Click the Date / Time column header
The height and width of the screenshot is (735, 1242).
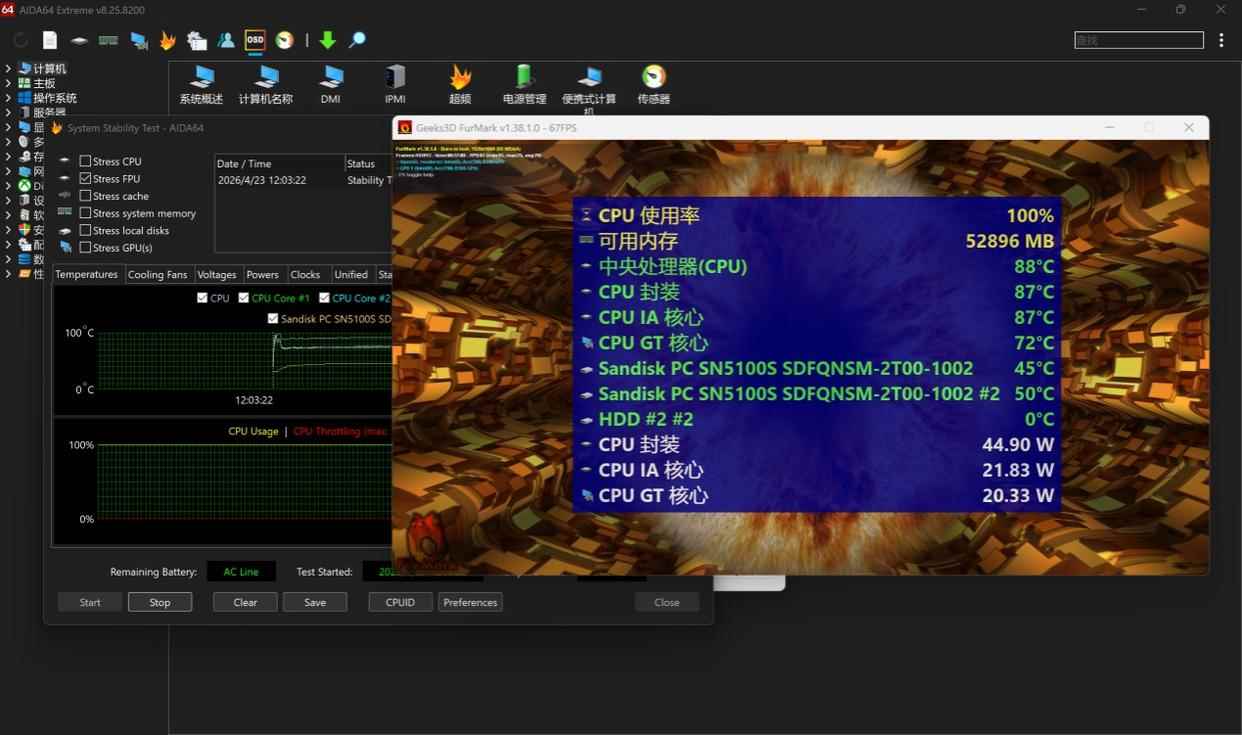[x=279, y=163]
